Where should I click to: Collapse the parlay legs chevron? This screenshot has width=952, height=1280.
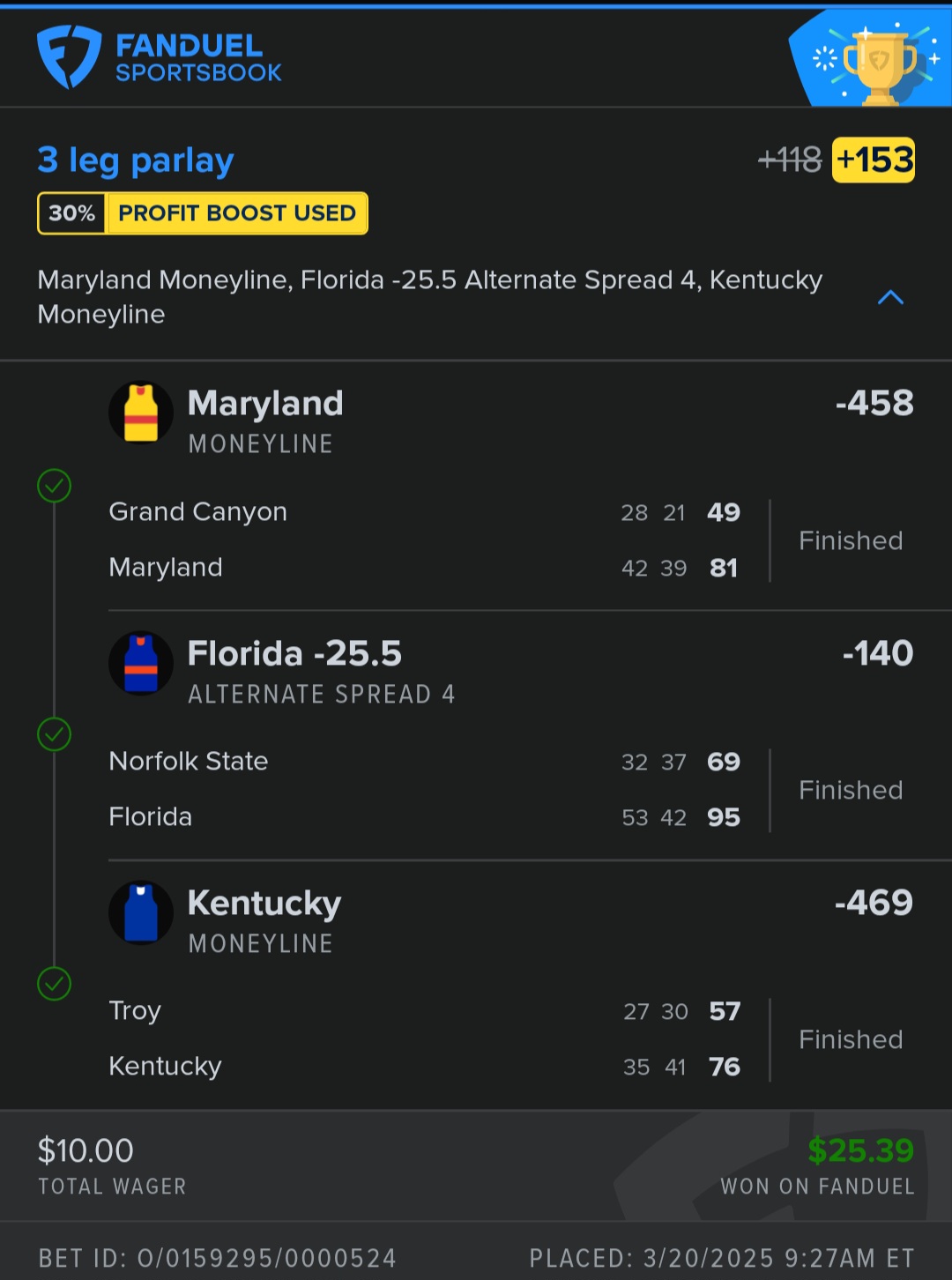point(890,297)
